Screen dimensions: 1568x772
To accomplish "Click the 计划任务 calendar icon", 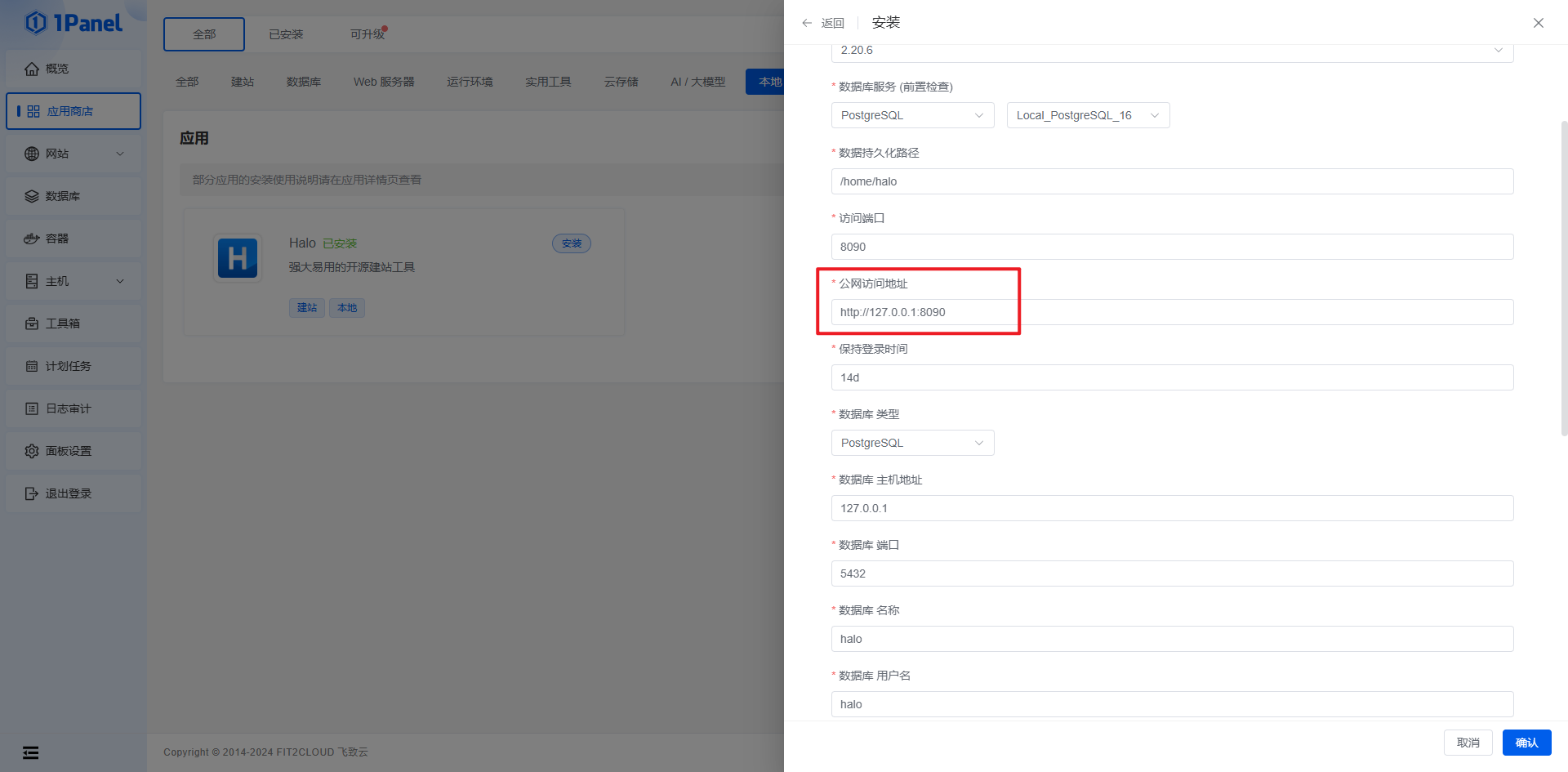I will point(32,366).
